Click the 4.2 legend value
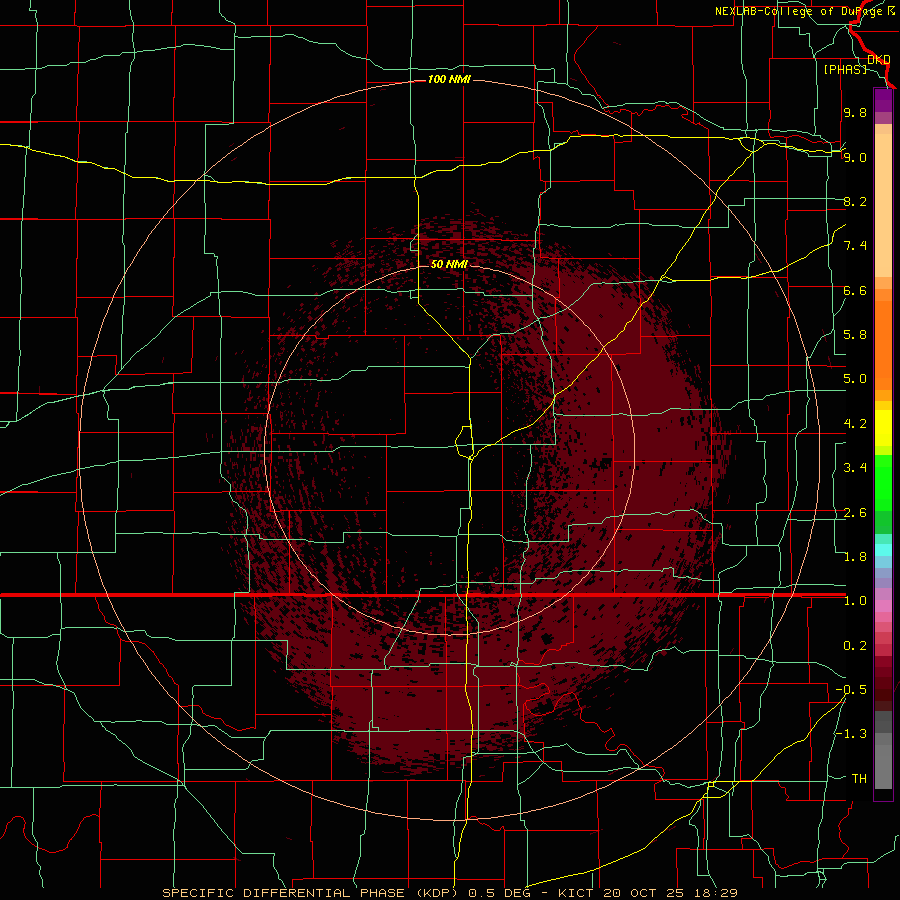The width and height of the screenshot is (900, 900). 855,424
